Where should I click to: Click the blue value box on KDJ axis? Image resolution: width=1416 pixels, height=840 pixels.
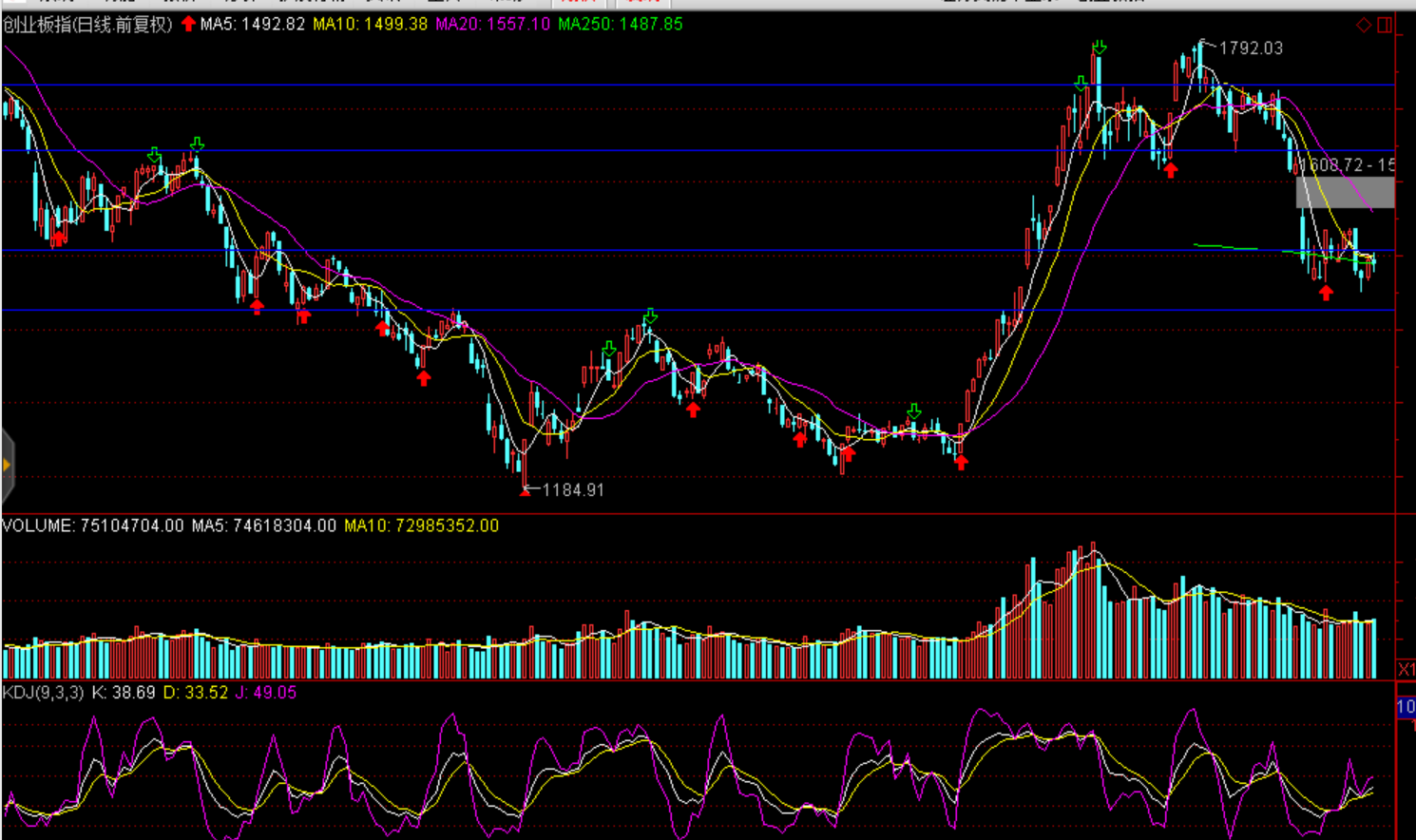(1406, 707)
